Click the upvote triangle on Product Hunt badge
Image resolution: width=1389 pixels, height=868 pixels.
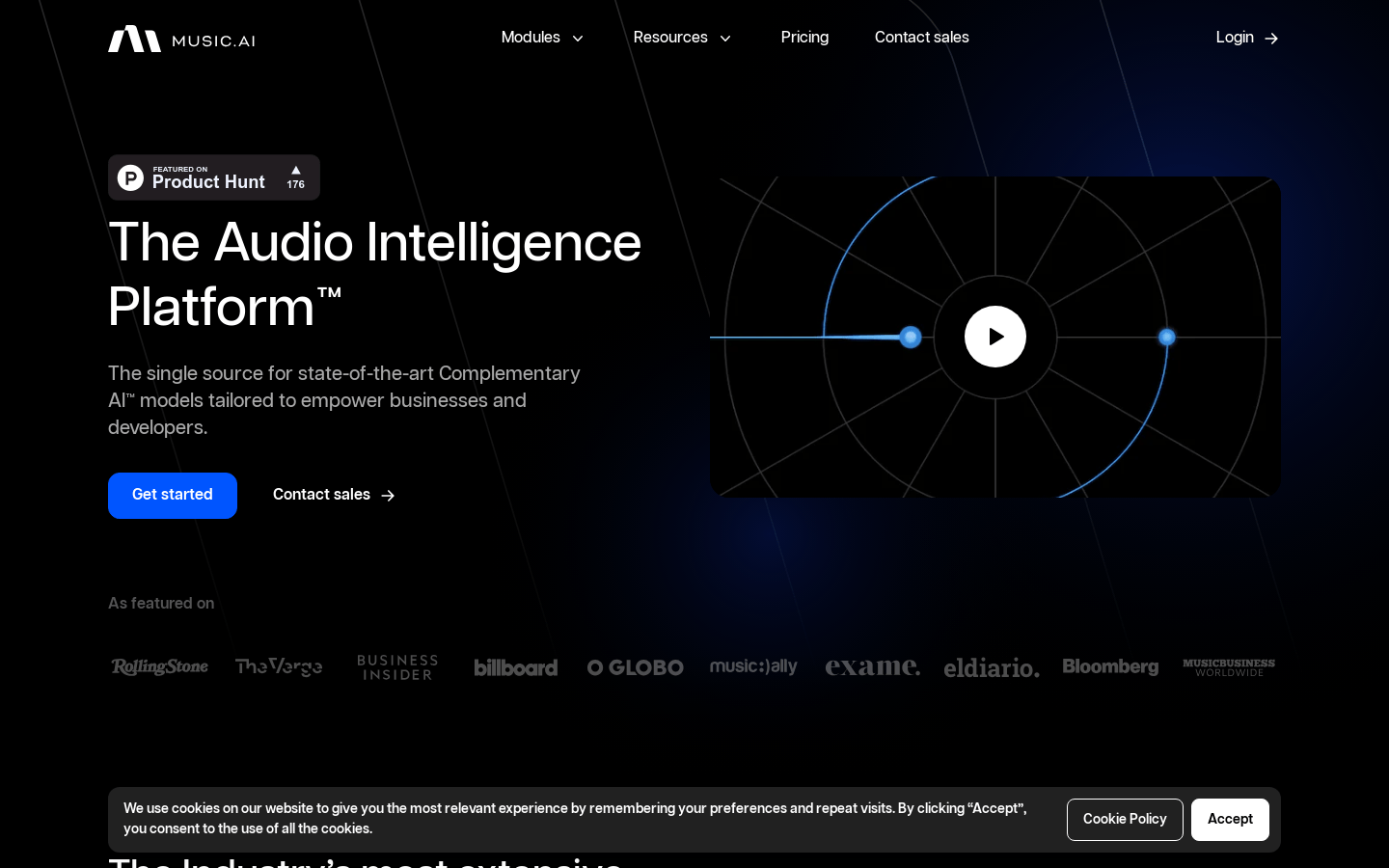point(295,170)
